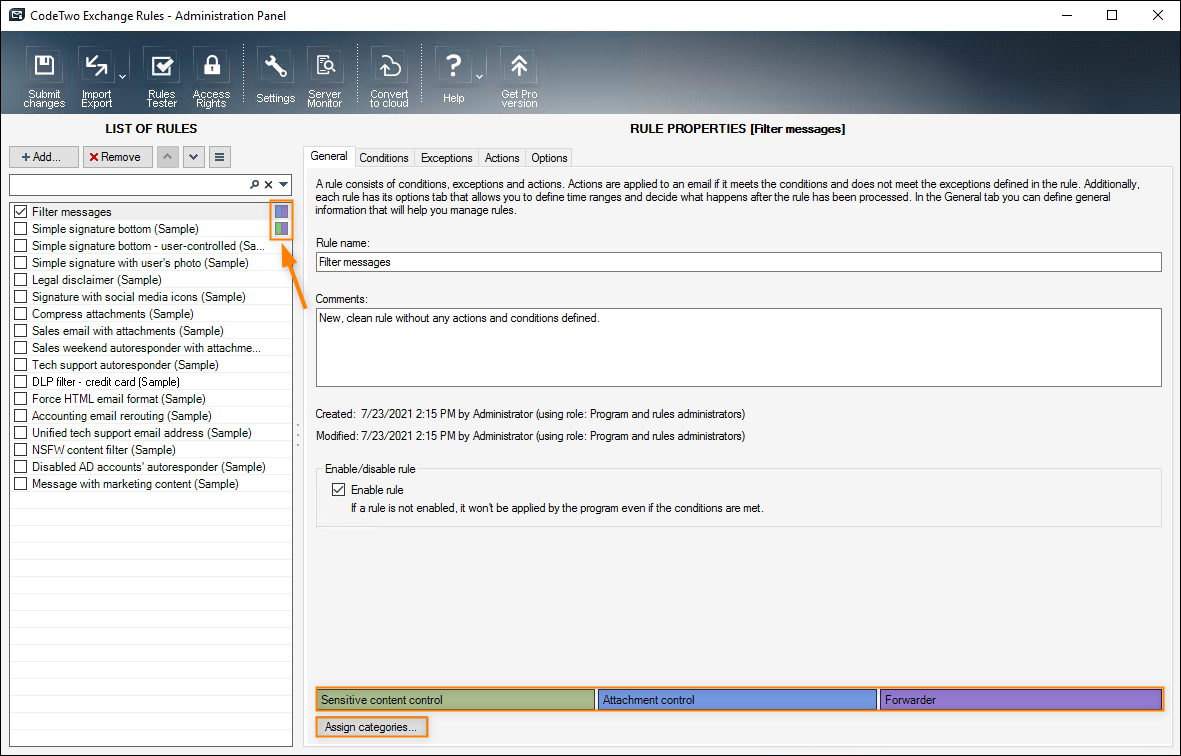Switch to the General tab
The width and height of the screenshot is (1181, 756).
point(329,157)
